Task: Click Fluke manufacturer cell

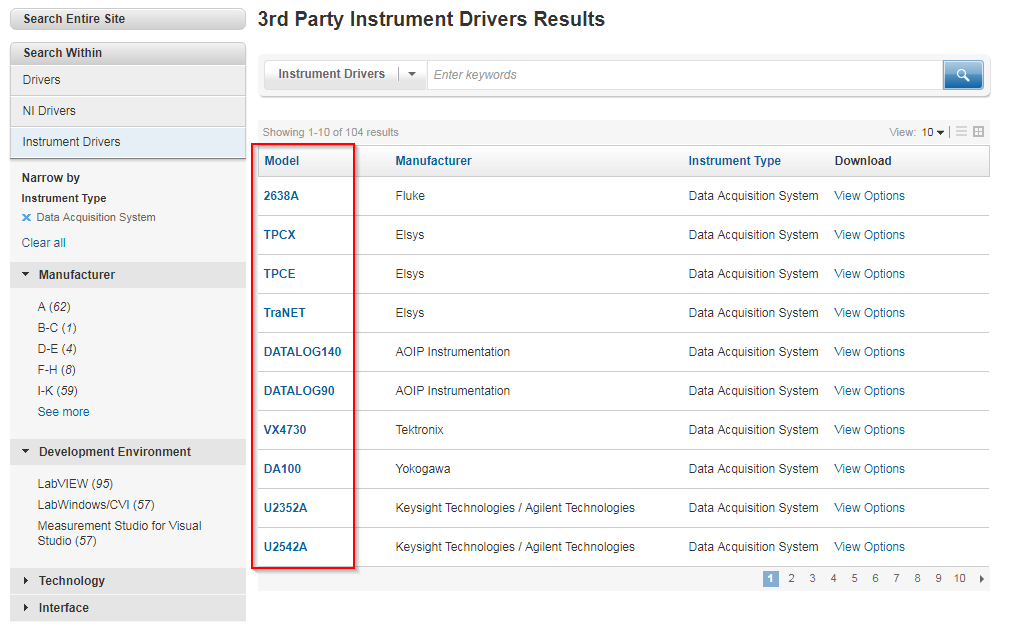Action: pyautogui.click(x=410, y=196)
